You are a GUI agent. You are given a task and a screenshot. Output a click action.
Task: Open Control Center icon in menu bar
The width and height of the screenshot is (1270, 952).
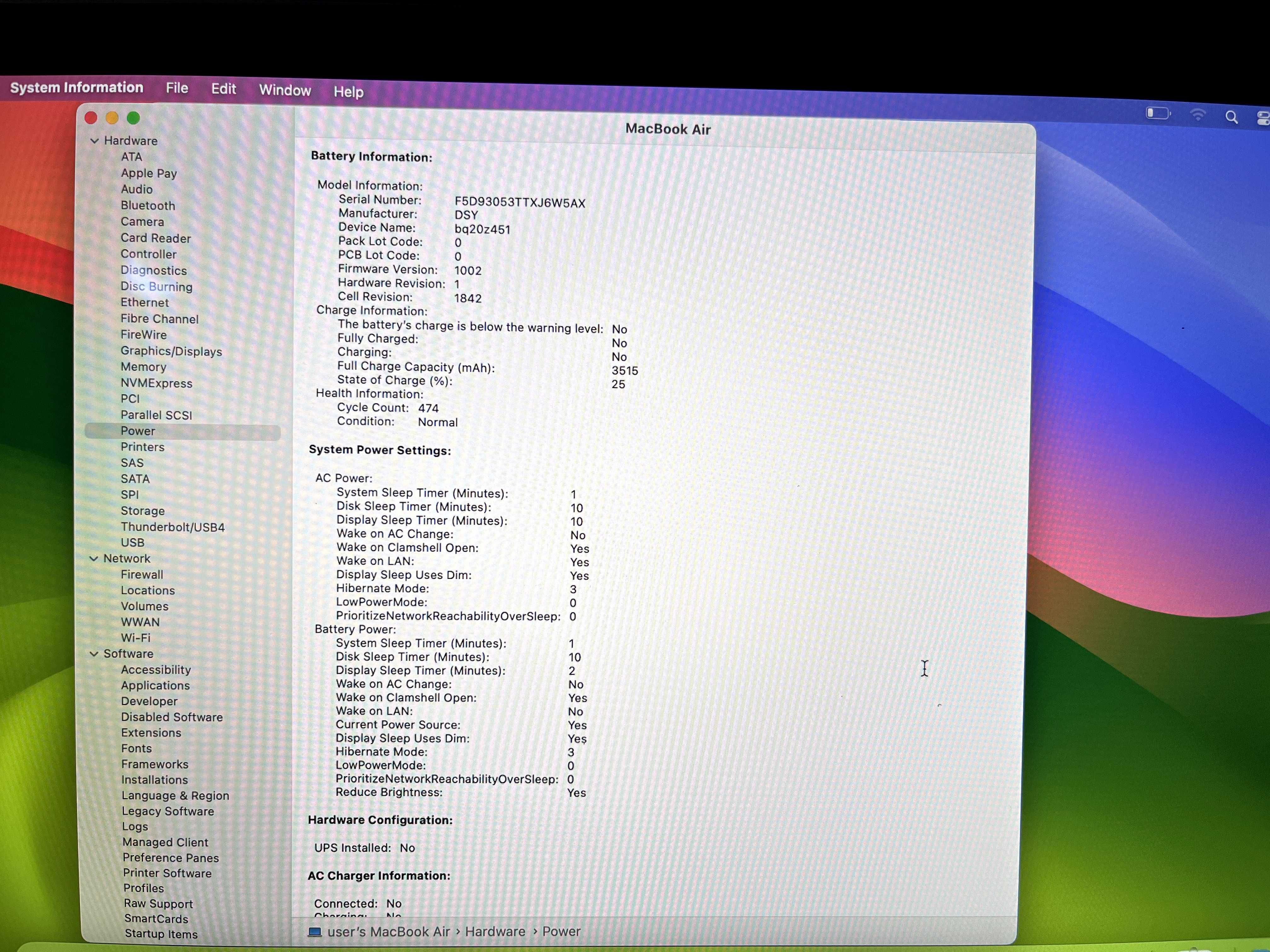point(1263,118)
